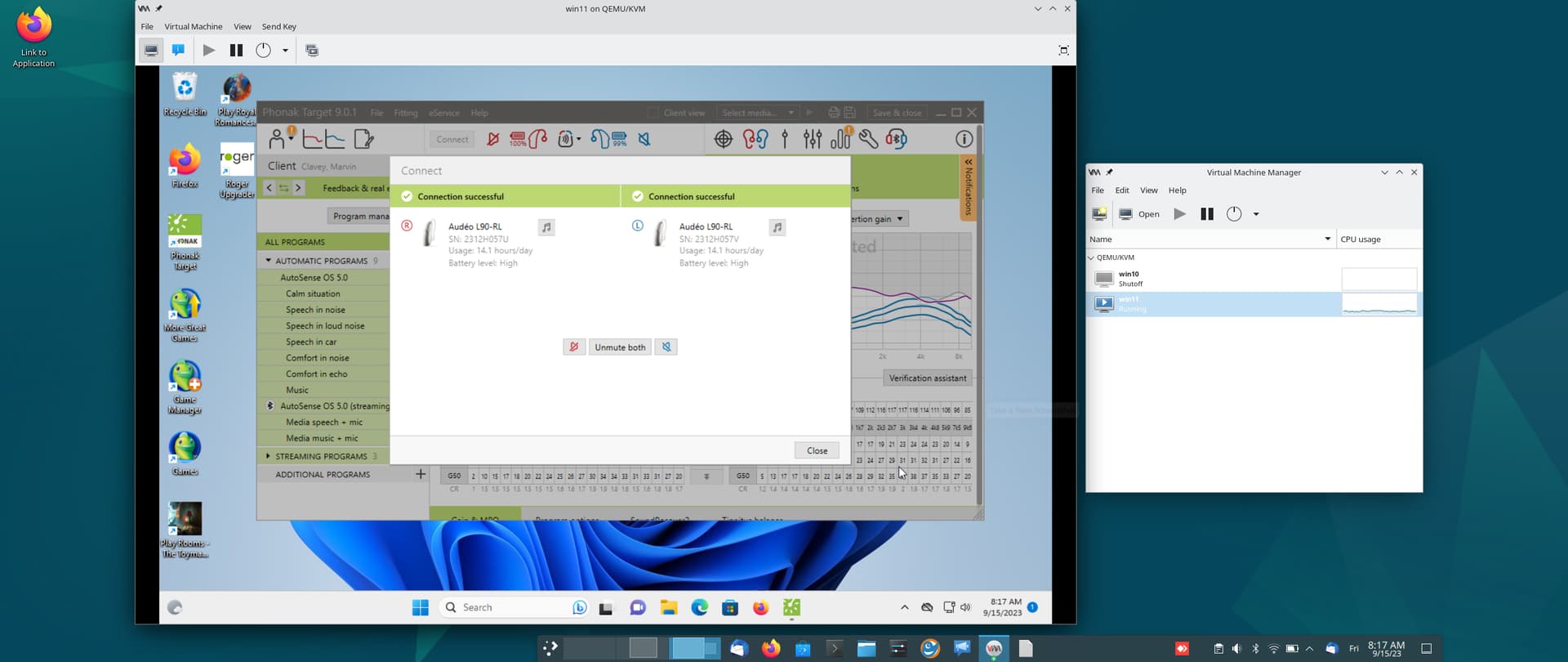Expand the Notifications side panel
The height and width of the screenshot is (662, 1568).
click(968, 187)
